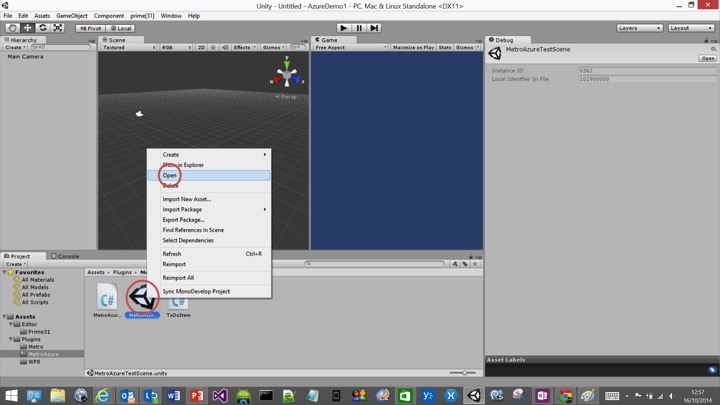This screenshot has height=405, width=720.
Task: Adjust the asset icon size slider
Action: click(463, 373)
